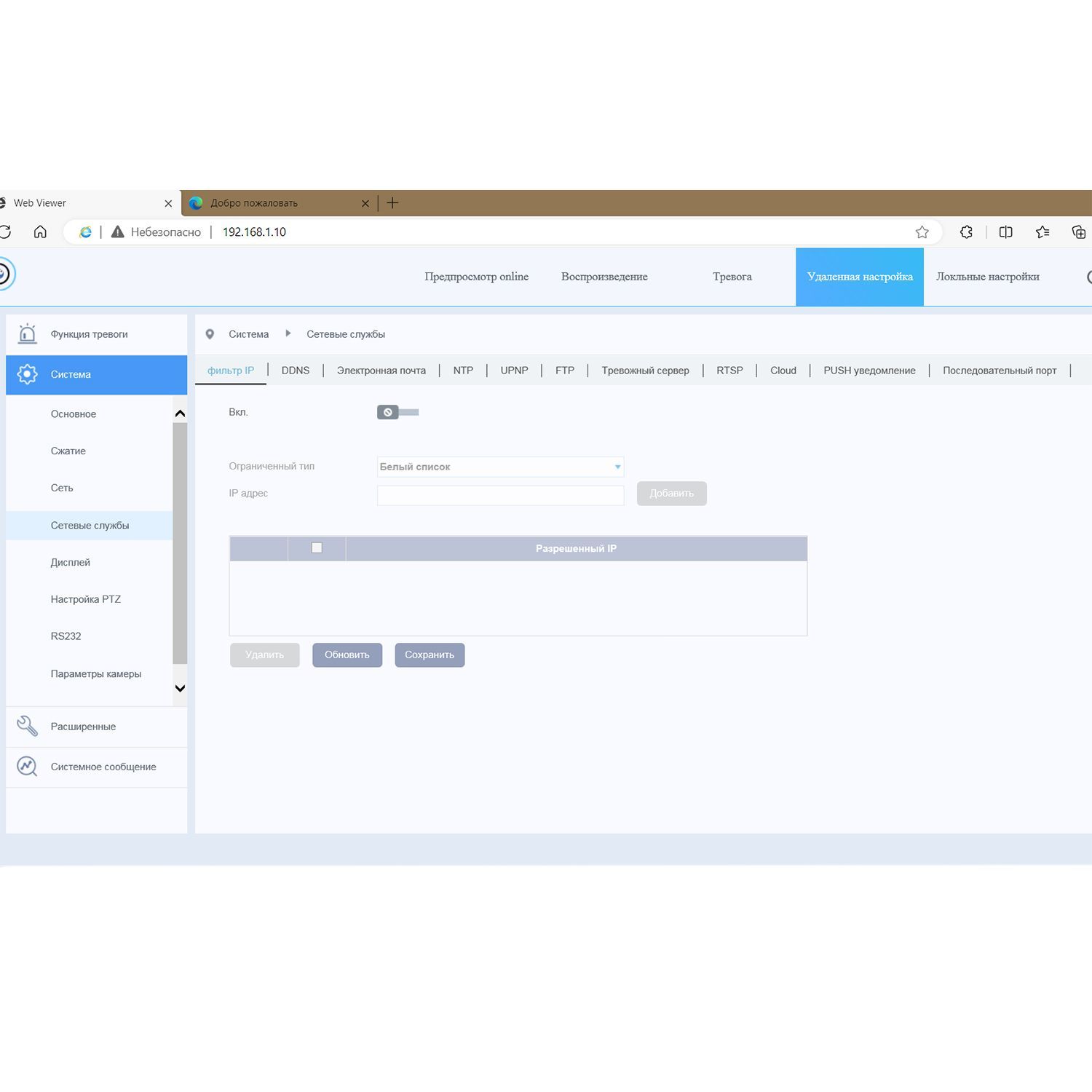Click the alarm siren icon beside Функция тревоги
Image resolution: width=1092 pixels, height=1092 pixels.
[27, 333]
